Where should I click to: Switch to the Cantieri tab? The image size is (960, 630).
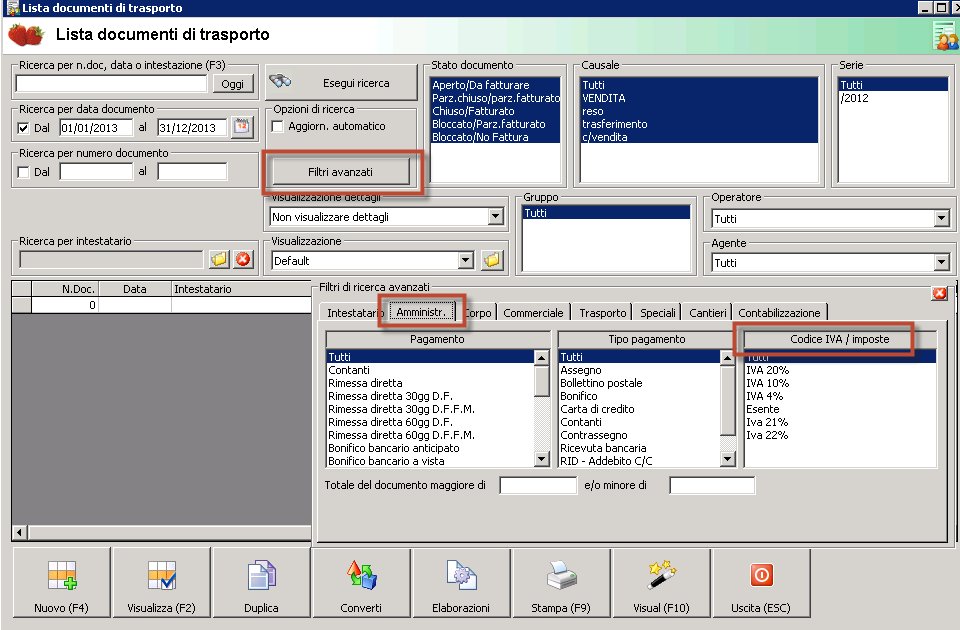(707, 313)
